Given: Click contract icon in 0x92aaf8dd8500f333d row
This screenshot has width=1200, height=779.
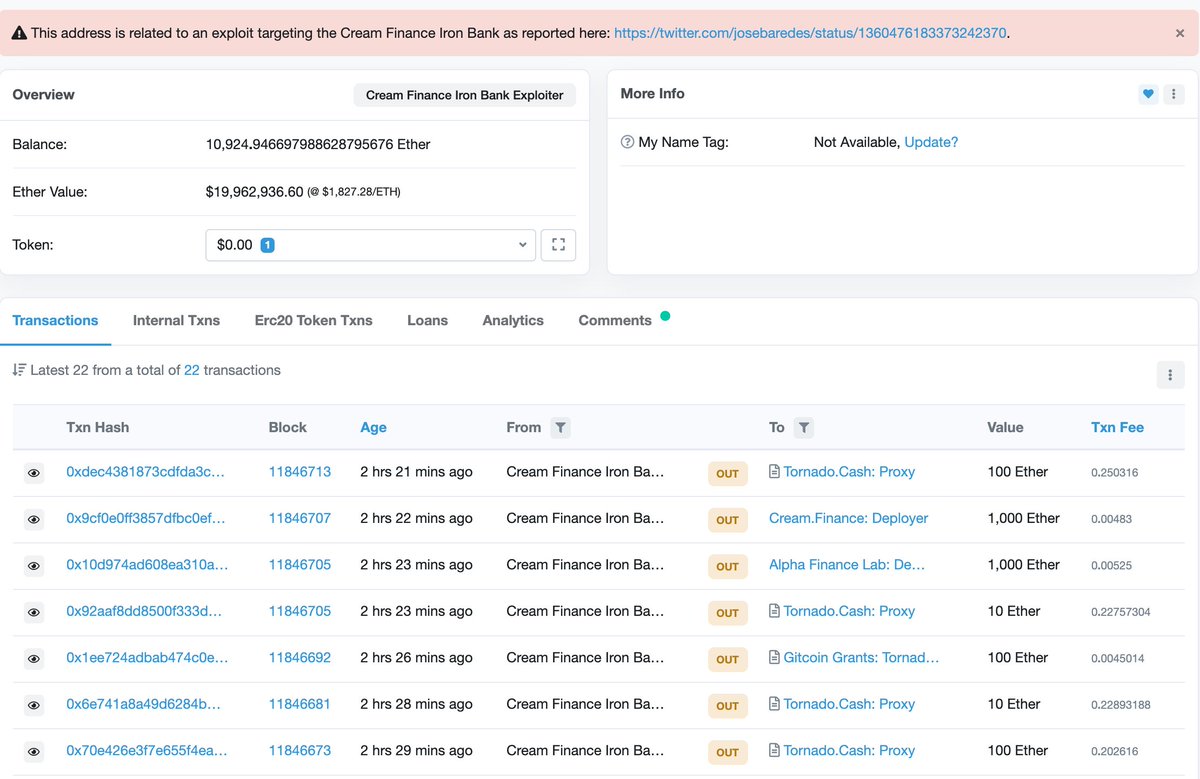Looking at the screenshot, I should click(774, 611).
